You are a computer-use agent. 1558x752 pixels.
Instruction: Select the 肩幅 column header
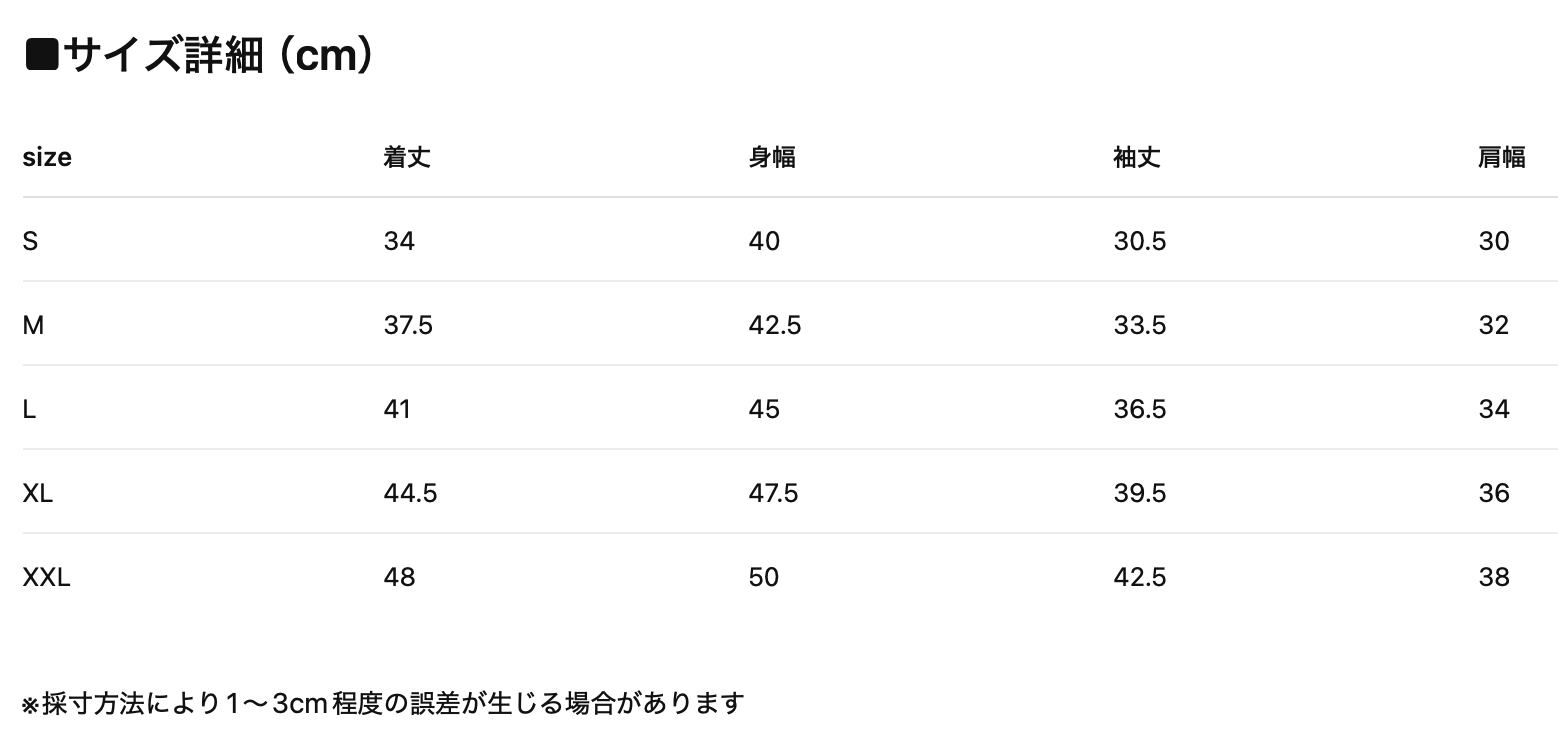[1502, 158]
